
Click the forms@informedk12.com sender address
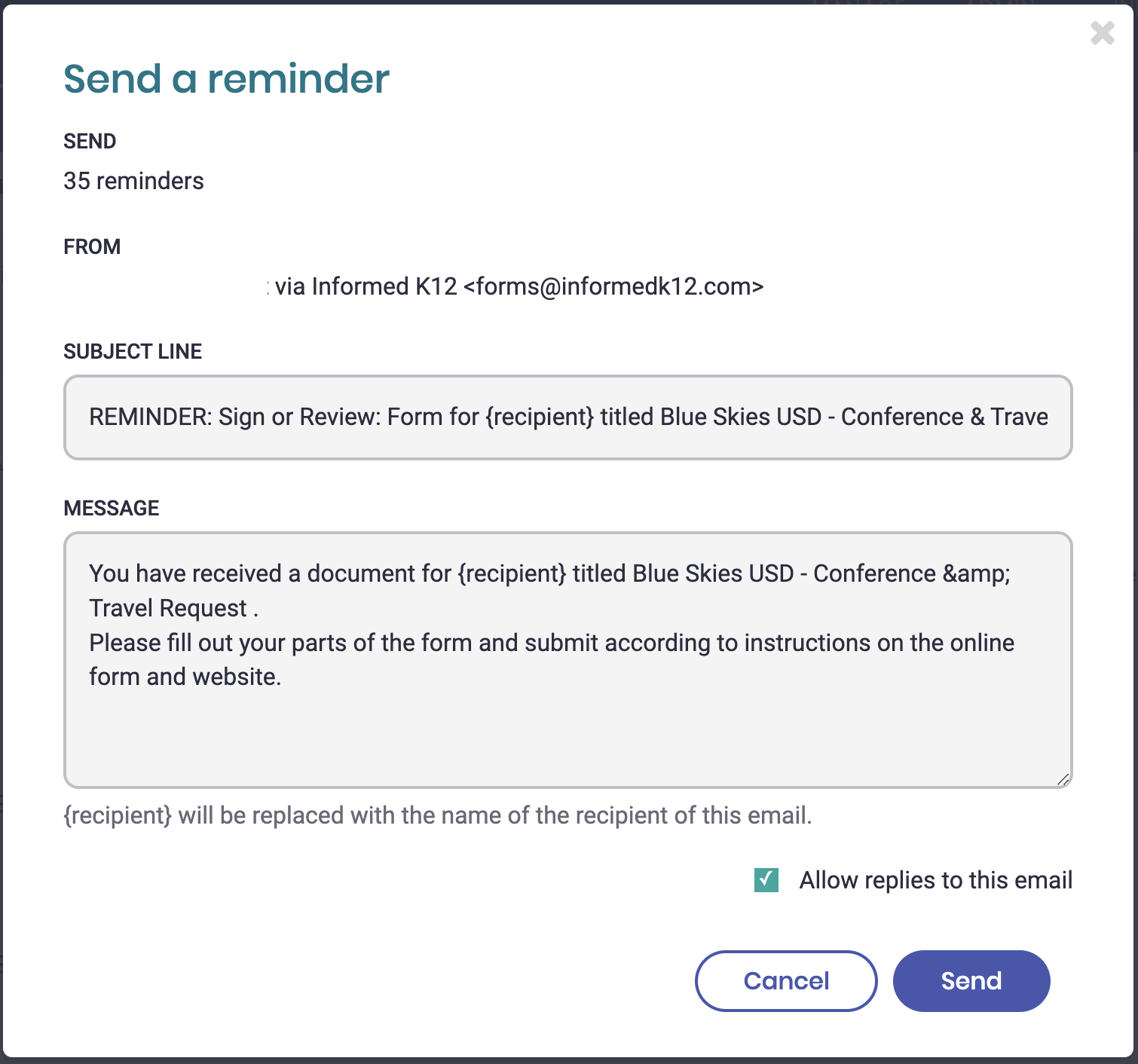tap(613, 287)
